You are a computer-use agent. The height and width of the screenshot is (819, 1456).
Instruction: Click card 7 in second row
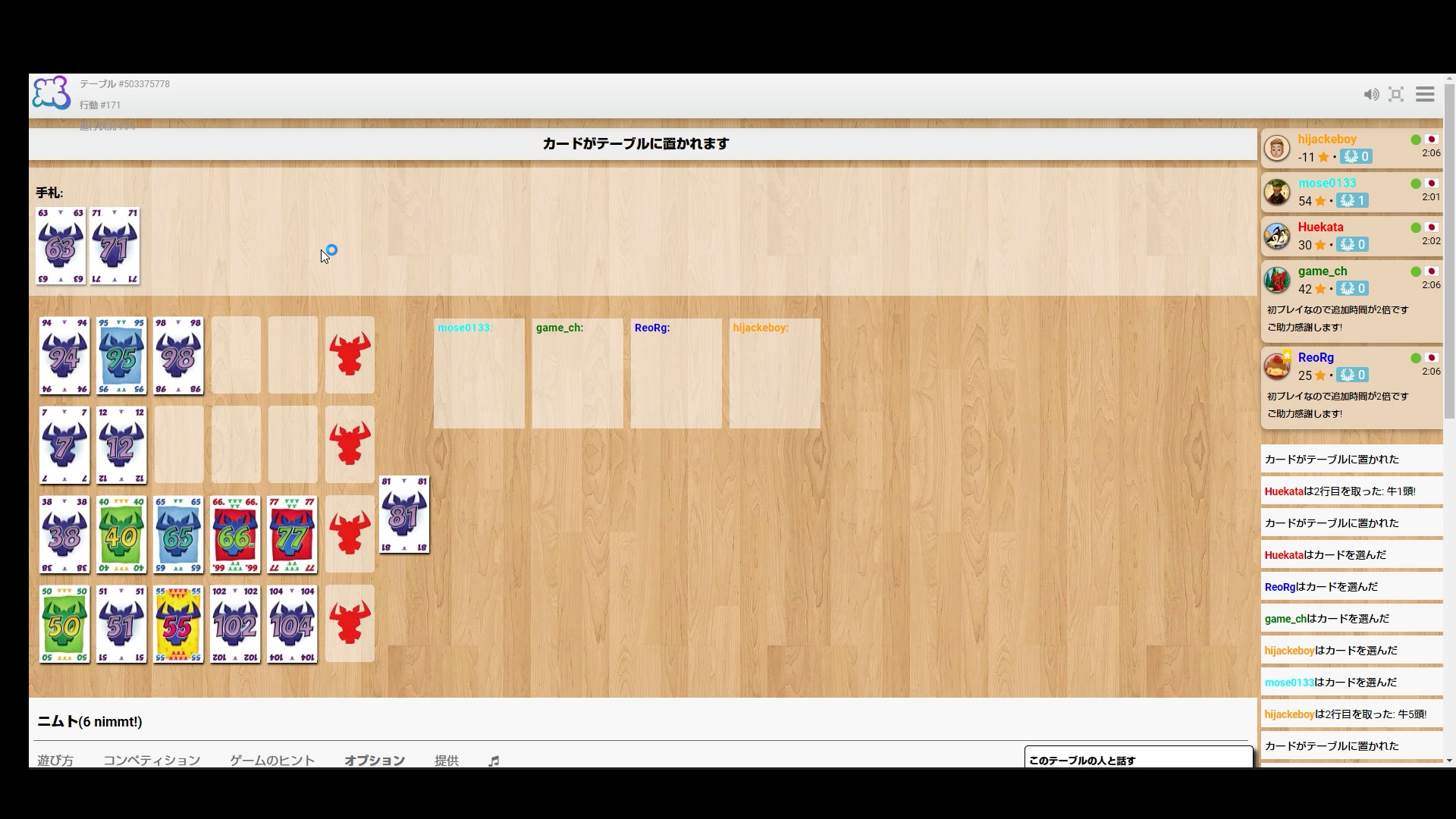coord(64,445)
